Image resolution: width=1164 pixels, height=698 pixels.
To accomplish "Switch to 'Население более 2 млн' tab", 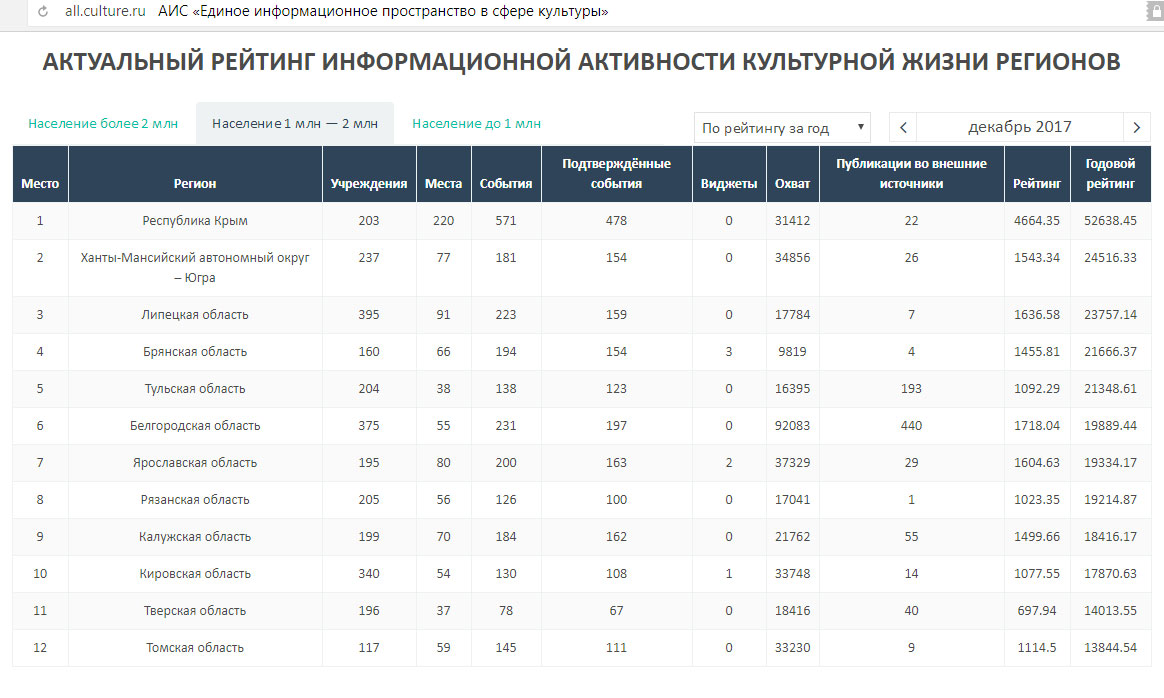I will [103, 124].
